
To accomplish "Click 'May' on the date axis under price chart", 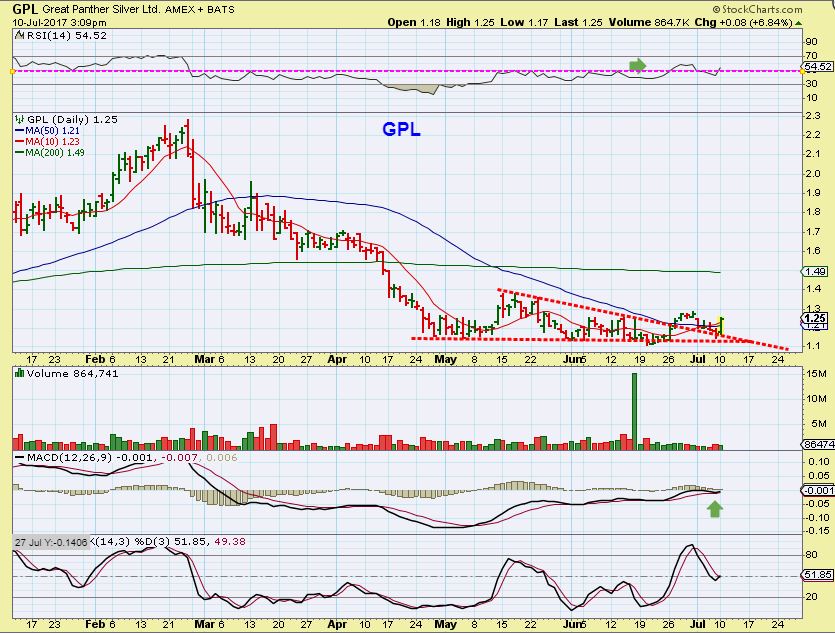I will (445, 359).
